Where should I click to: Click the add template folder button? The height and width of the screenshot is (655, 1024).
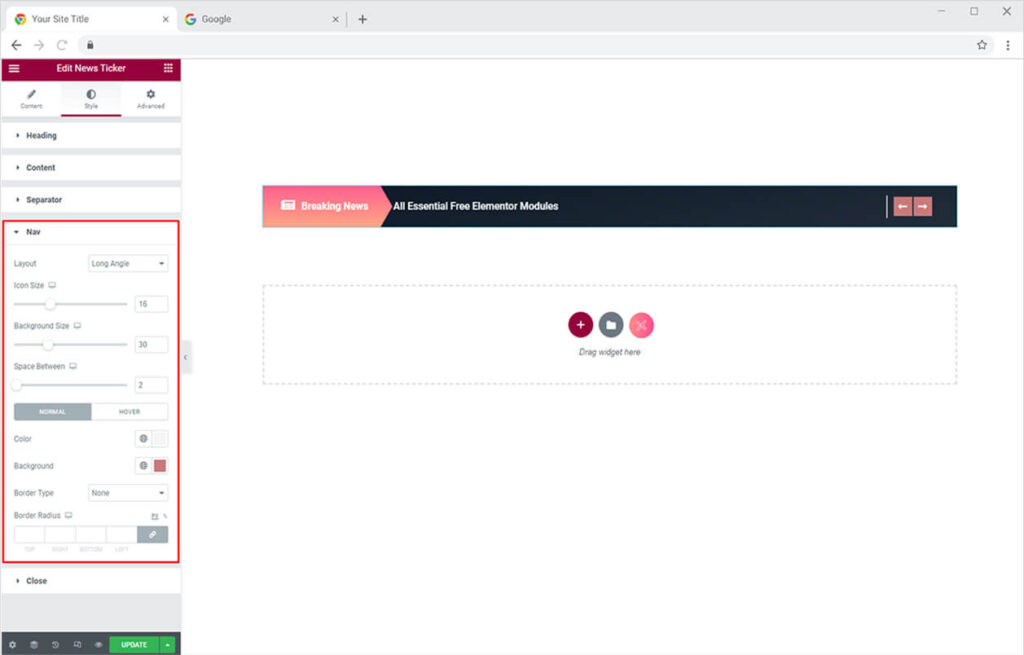tap(611, 325)
